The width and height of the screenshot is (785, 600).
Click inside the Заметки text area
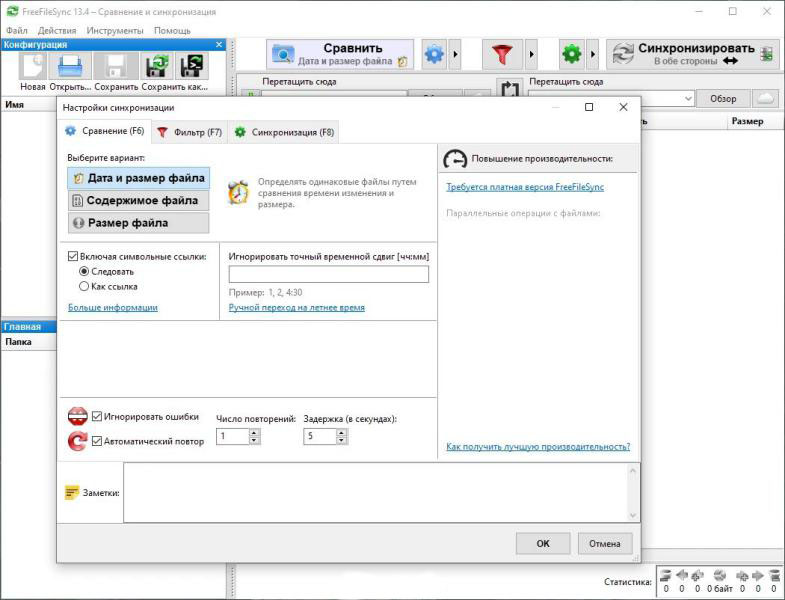pos(375,492)
